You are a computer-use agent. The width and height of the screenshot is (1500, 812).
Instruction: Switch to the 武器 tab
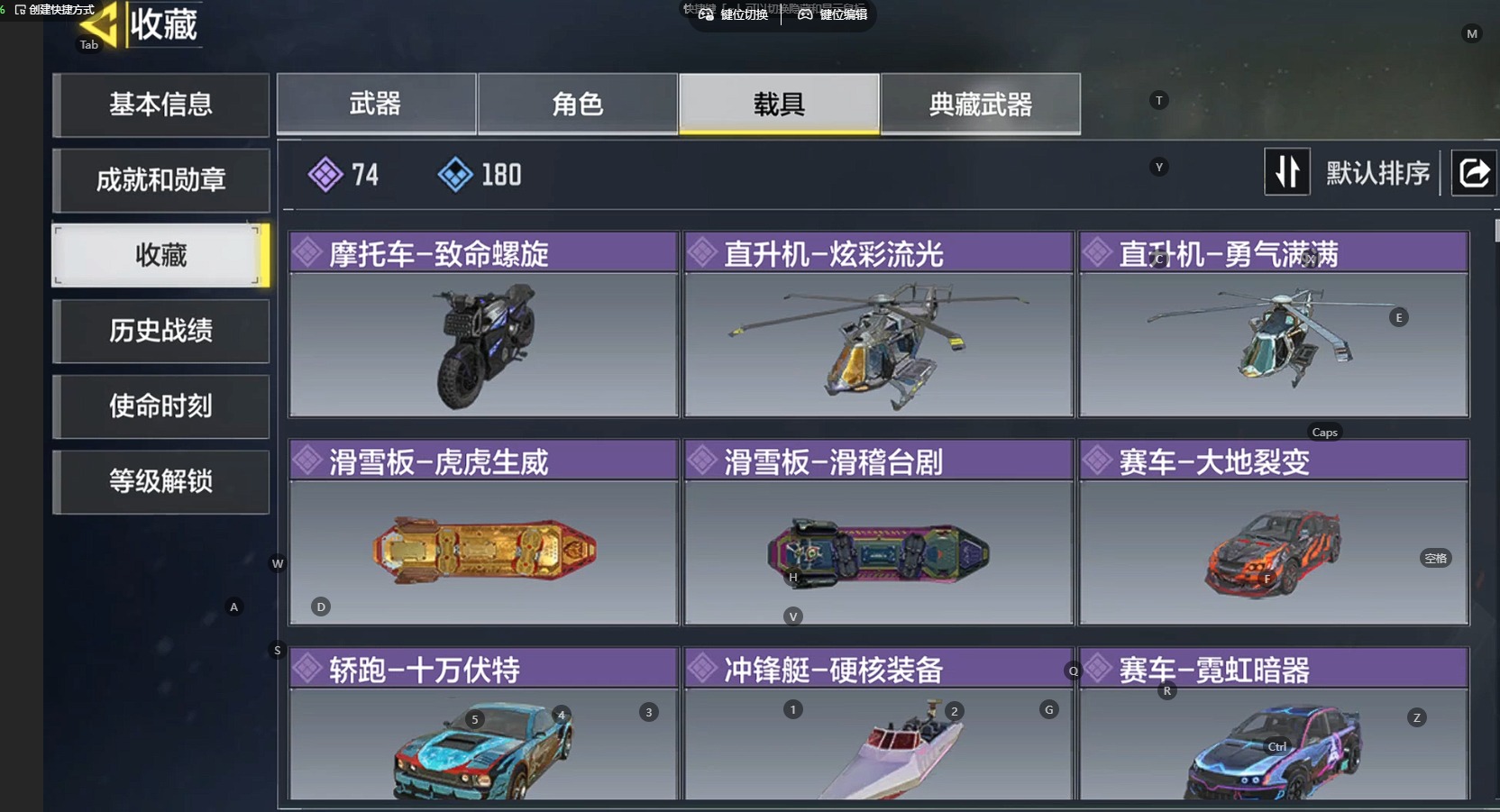[x=376, y=105]
